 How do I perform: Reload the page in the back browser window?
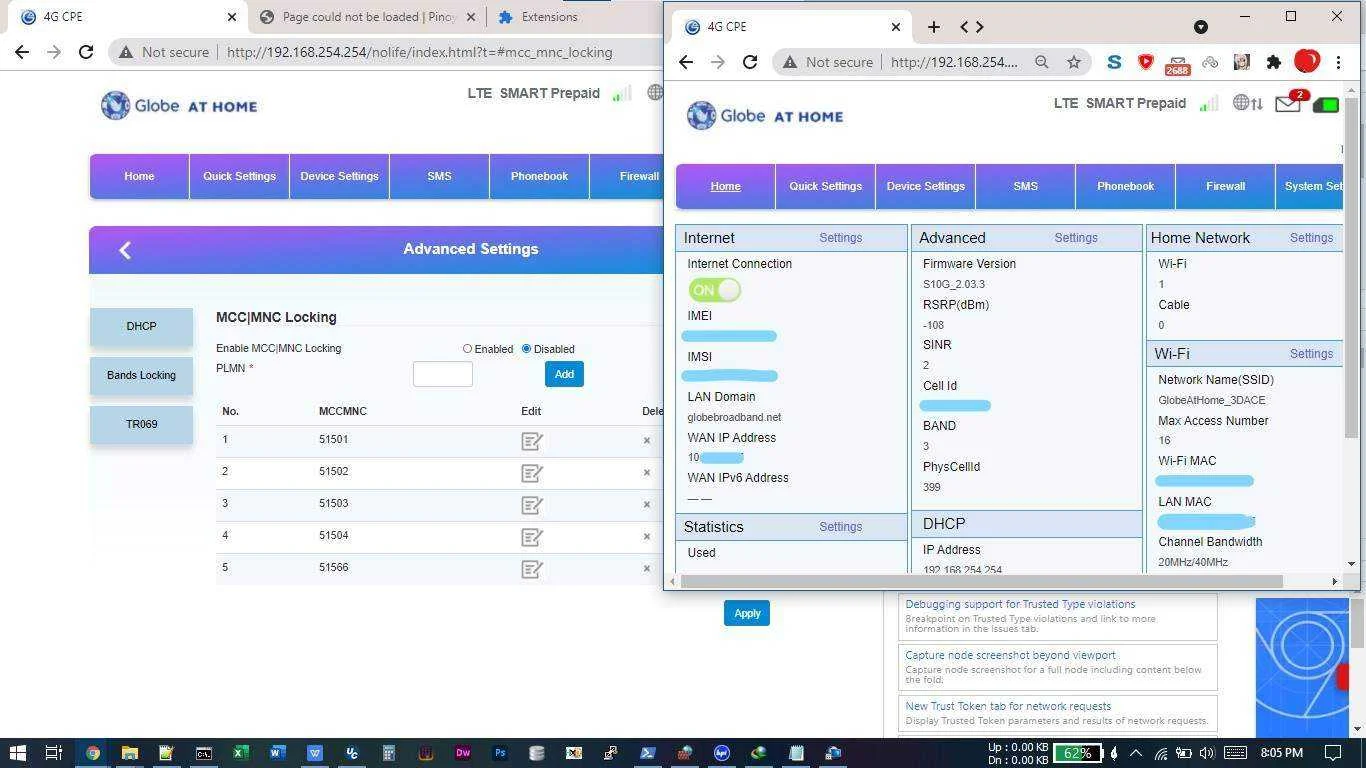coord(86,52)
